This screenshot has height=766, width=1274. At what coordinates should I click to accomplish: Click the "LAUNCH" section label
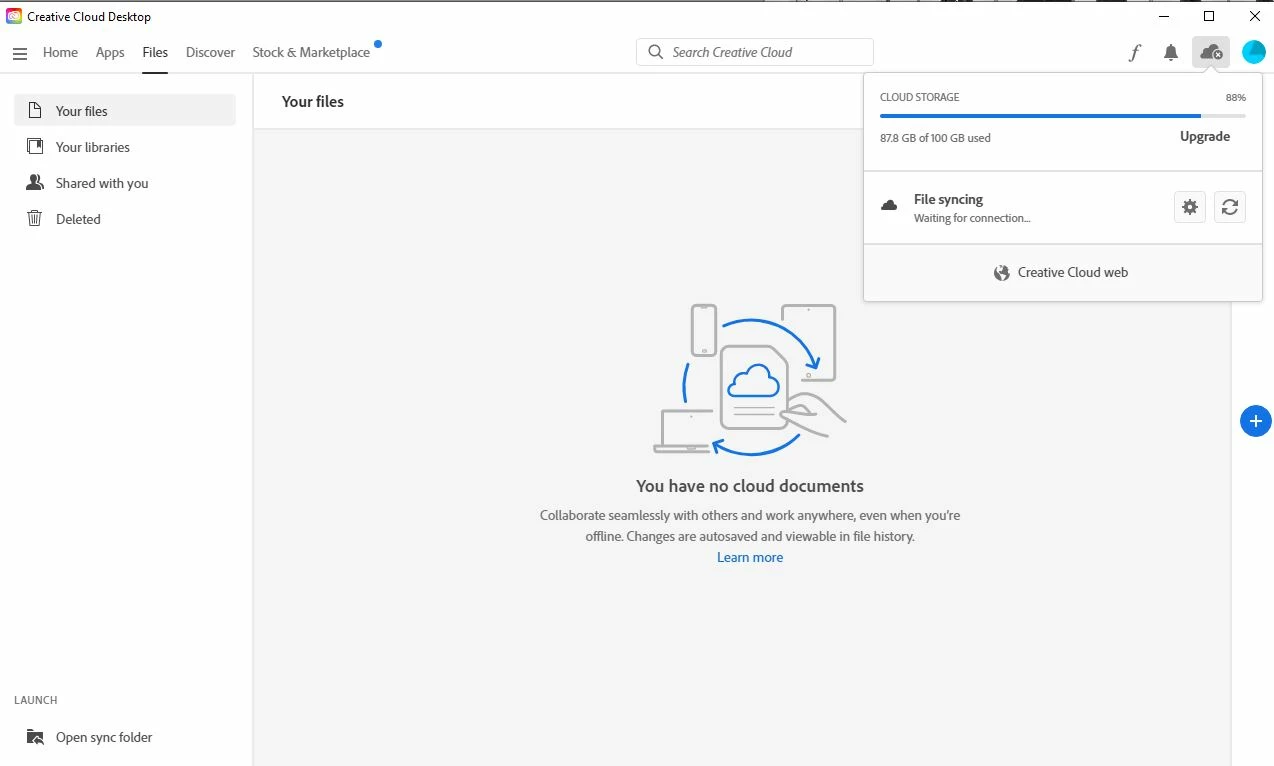36,700
